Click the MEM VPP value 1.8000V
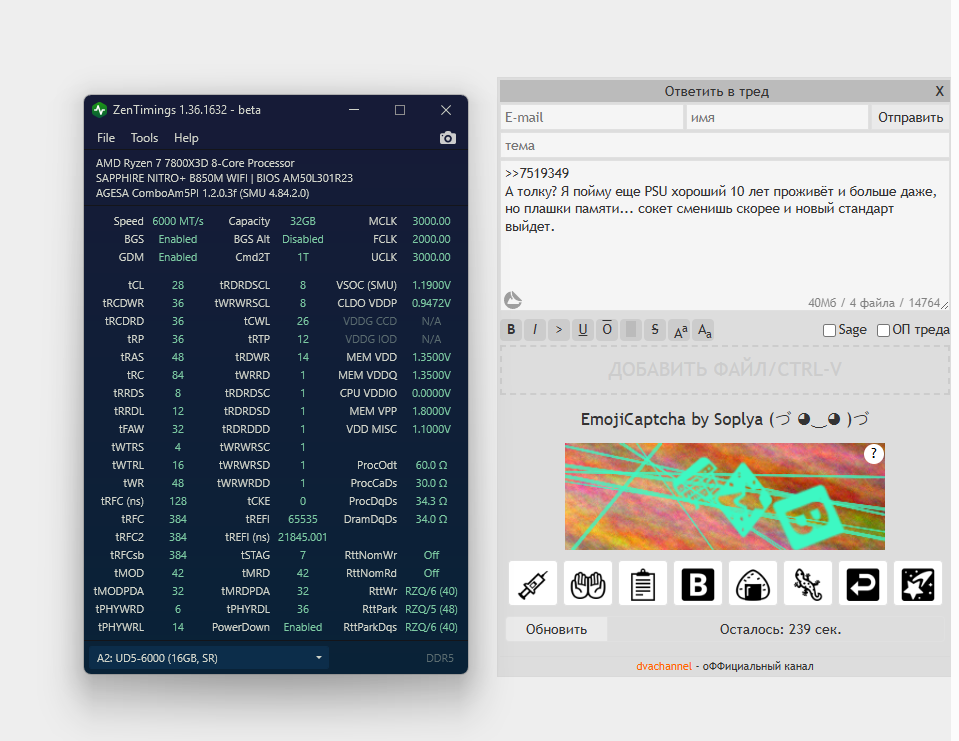The width and height of the screenshot is (959, 741). point(431,411)
